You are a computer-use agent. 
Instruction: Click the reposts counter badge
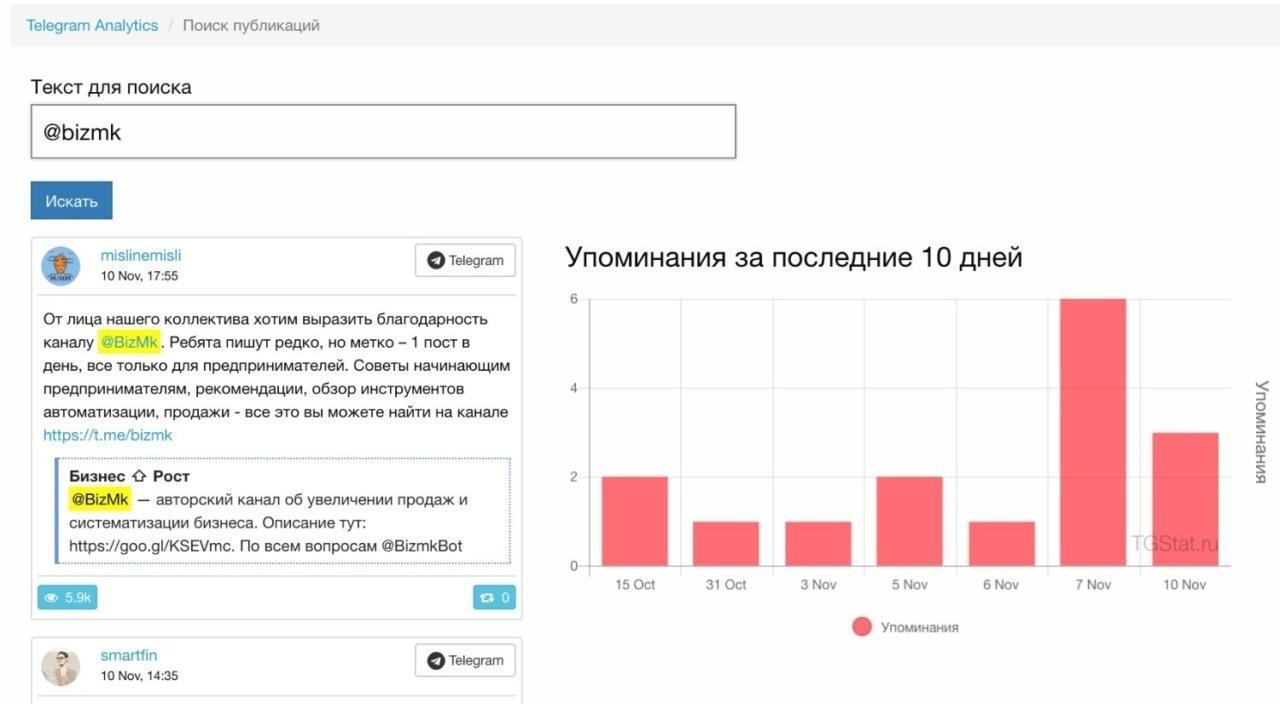[x=494, y=597]
